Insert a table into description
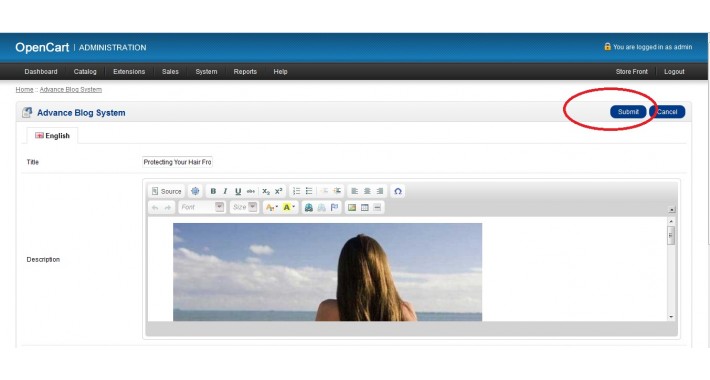 pyautogui.click(x=365, y=207)
